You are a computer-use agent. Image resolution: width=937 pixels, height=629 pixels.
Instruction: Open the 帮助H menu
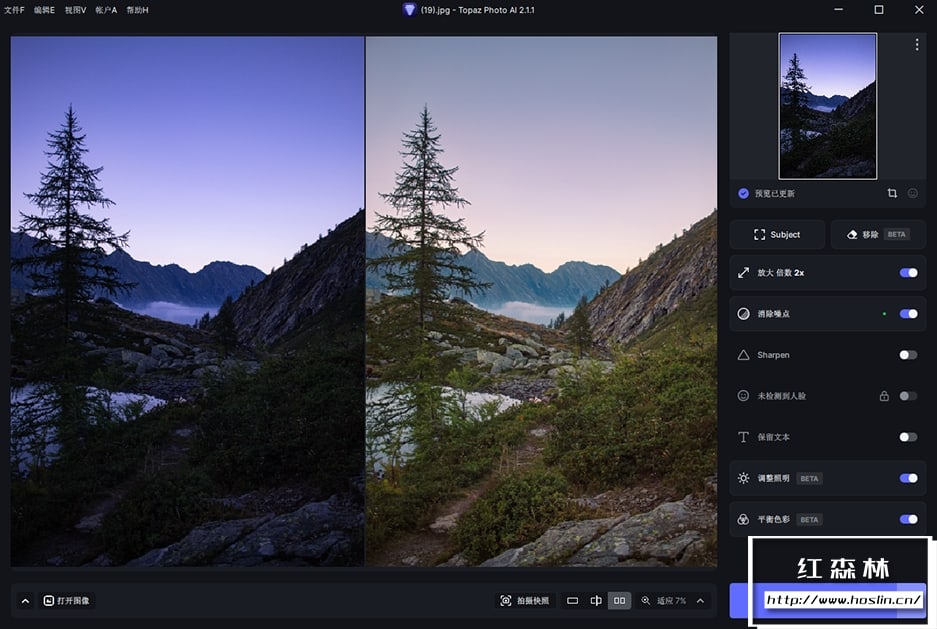click(x=137, y=10)
